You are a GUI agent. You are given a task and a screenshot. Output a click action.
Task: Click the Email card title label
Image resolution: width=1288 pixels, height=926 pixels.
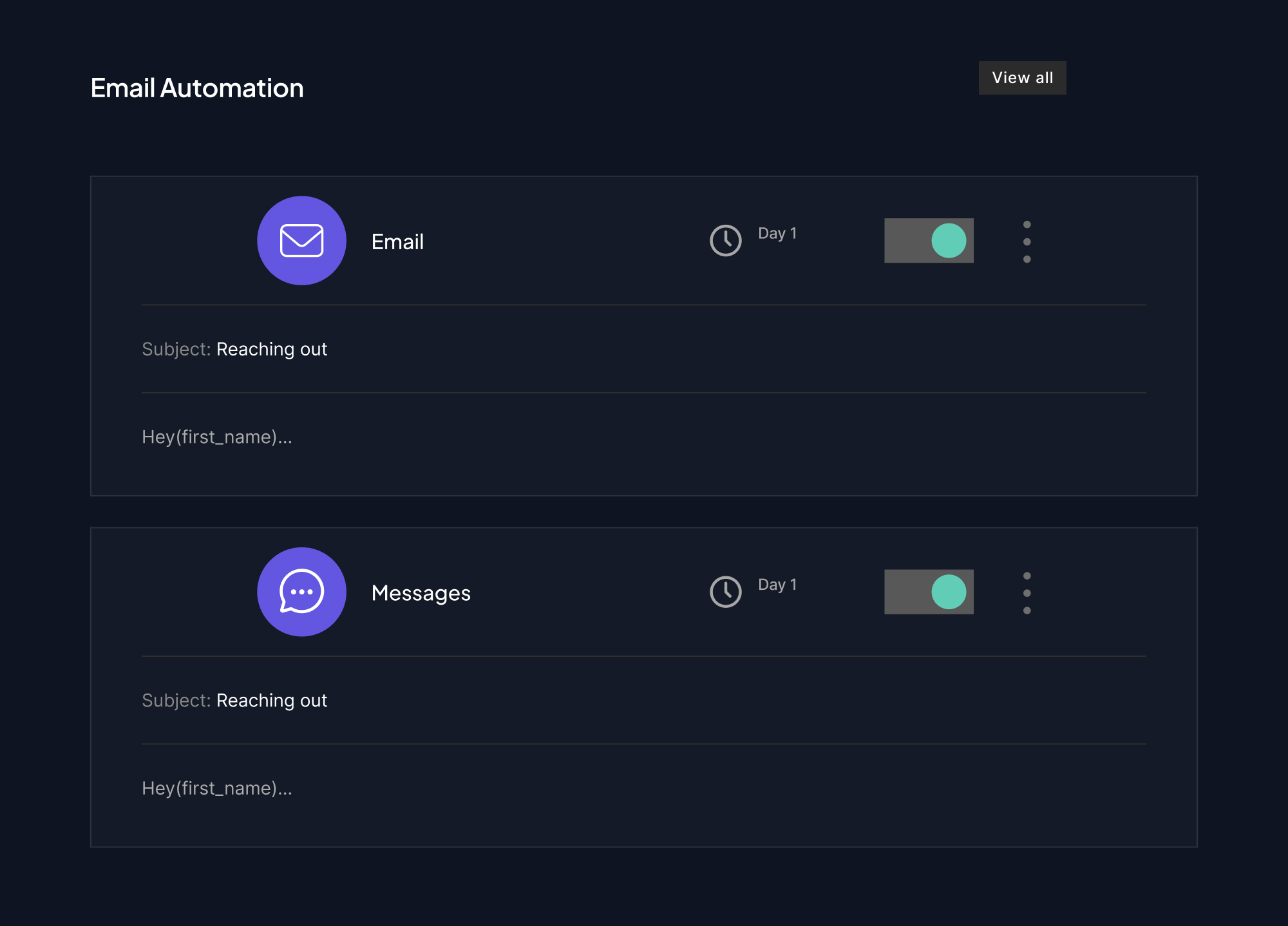[397, 242]
